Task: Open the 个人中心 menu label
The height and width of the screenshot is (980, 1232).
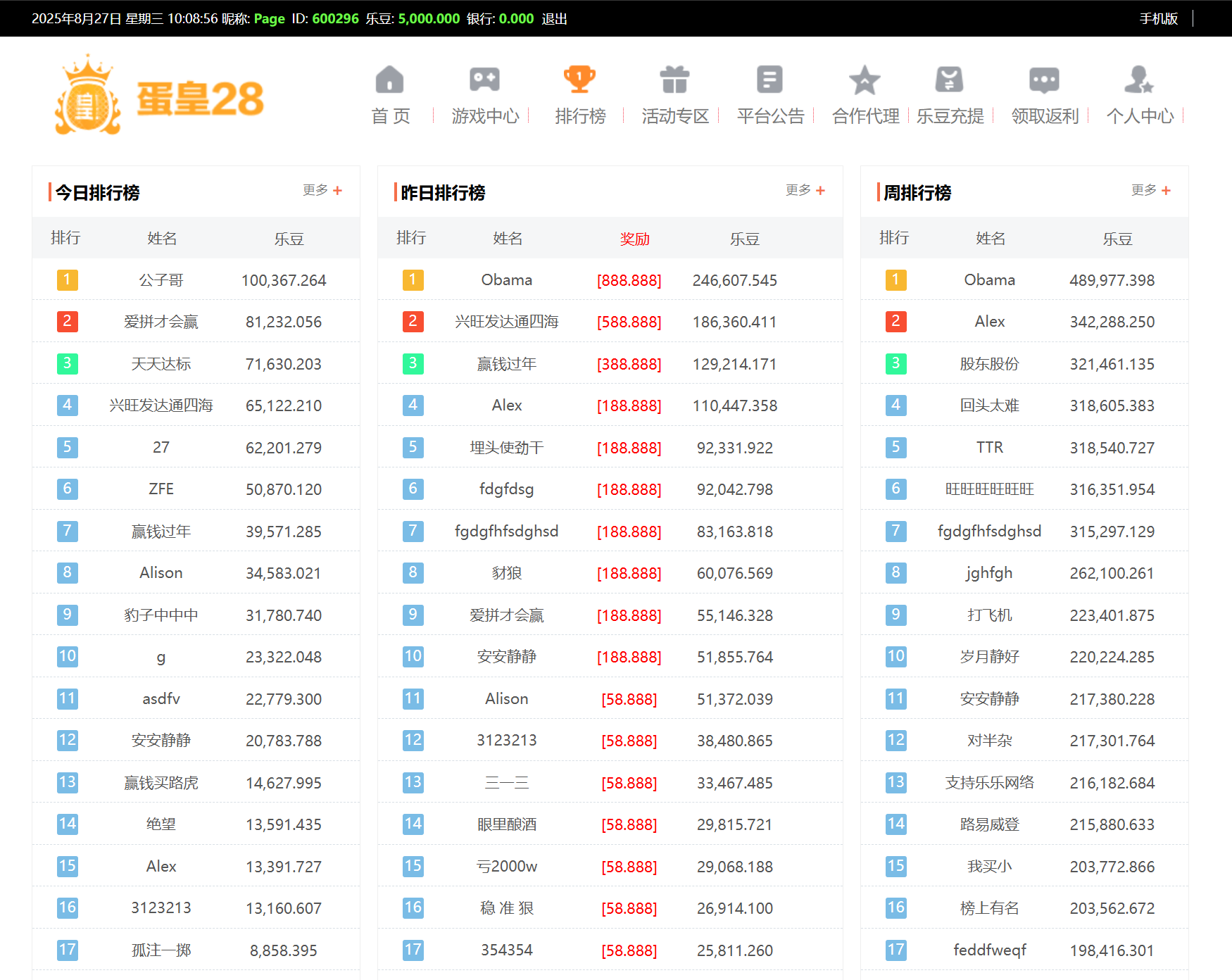Action: point(1140,116)
